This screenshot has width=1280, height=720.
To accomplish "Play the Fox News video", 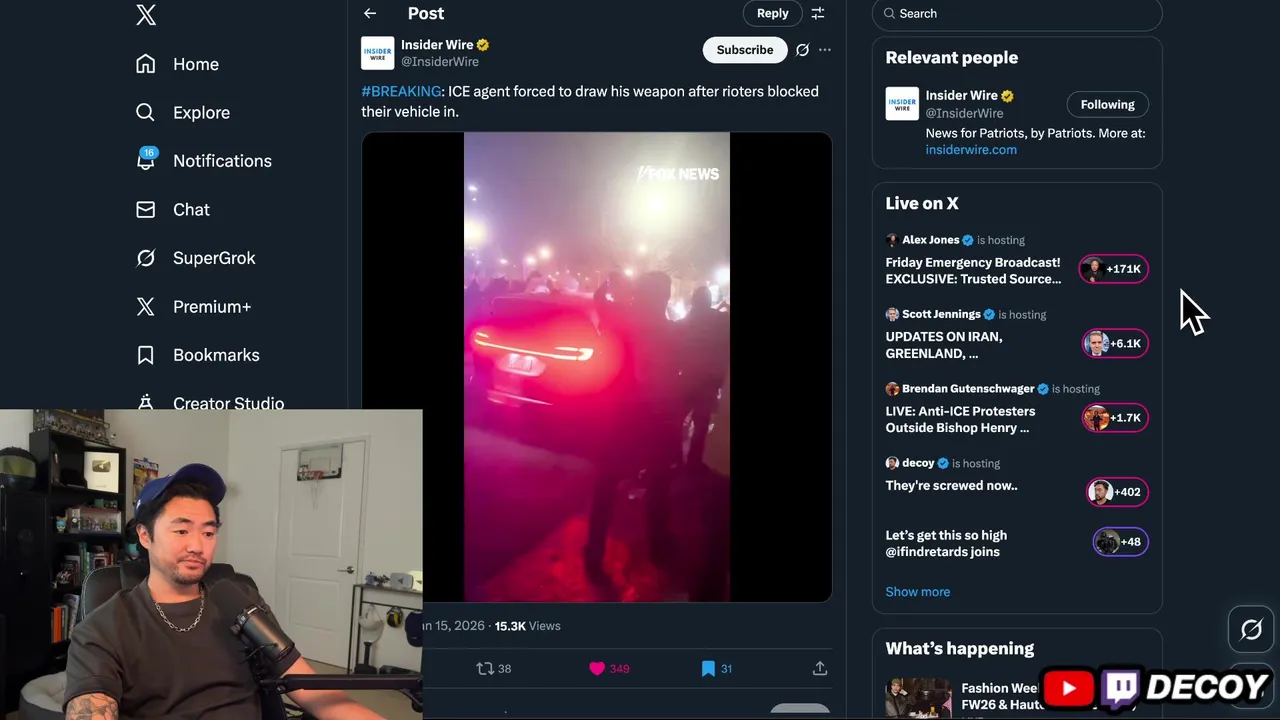I will [x=597, y=367].
